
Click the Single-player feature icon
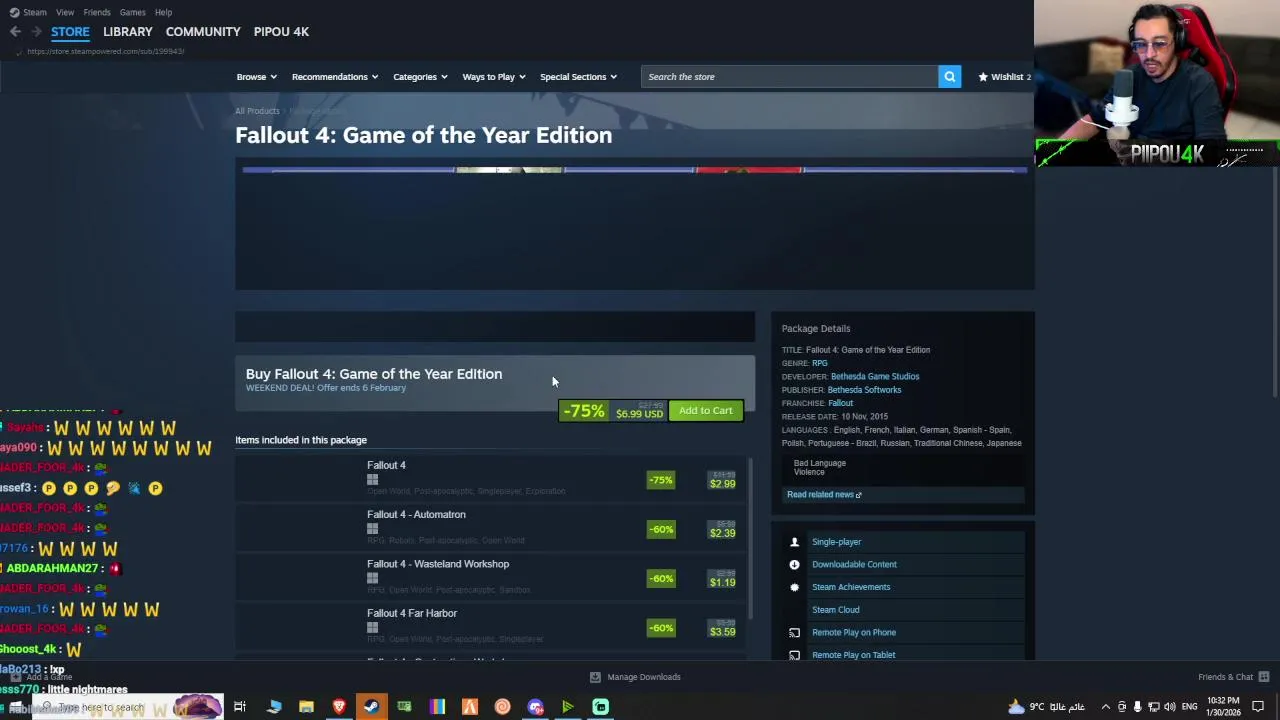795,542
